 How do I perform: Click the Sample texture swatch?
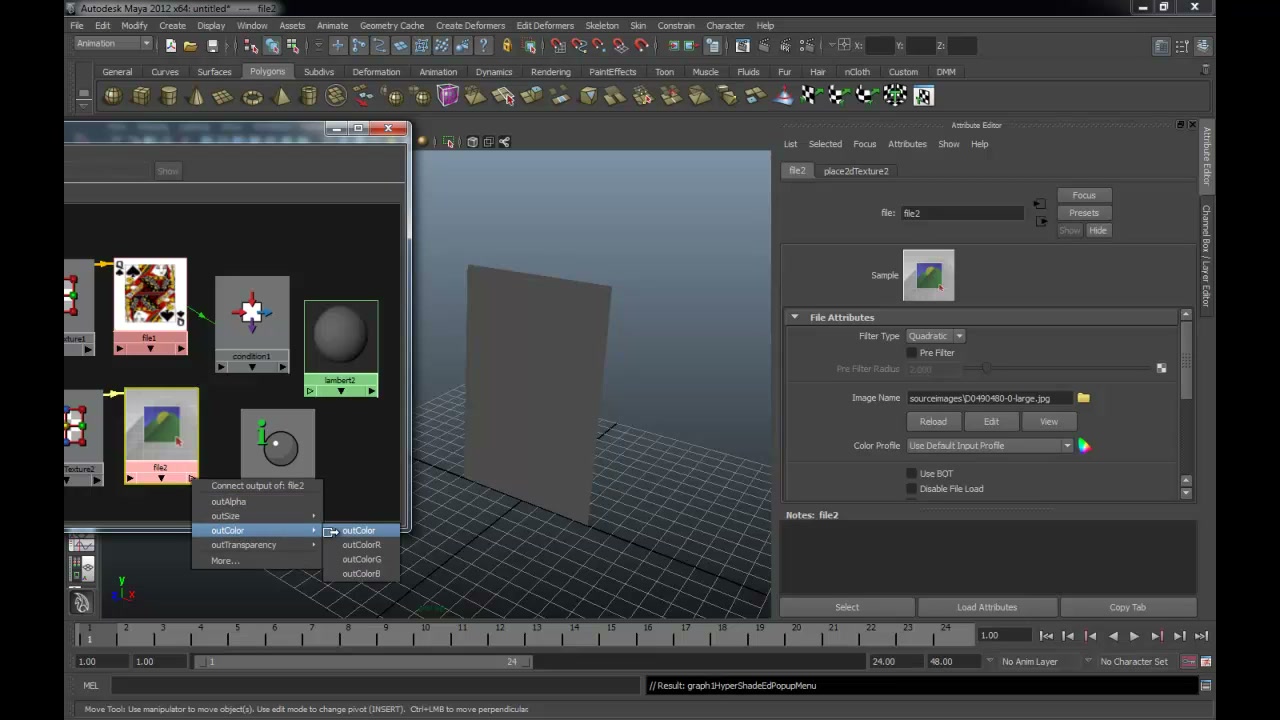[x=929, y=276]
